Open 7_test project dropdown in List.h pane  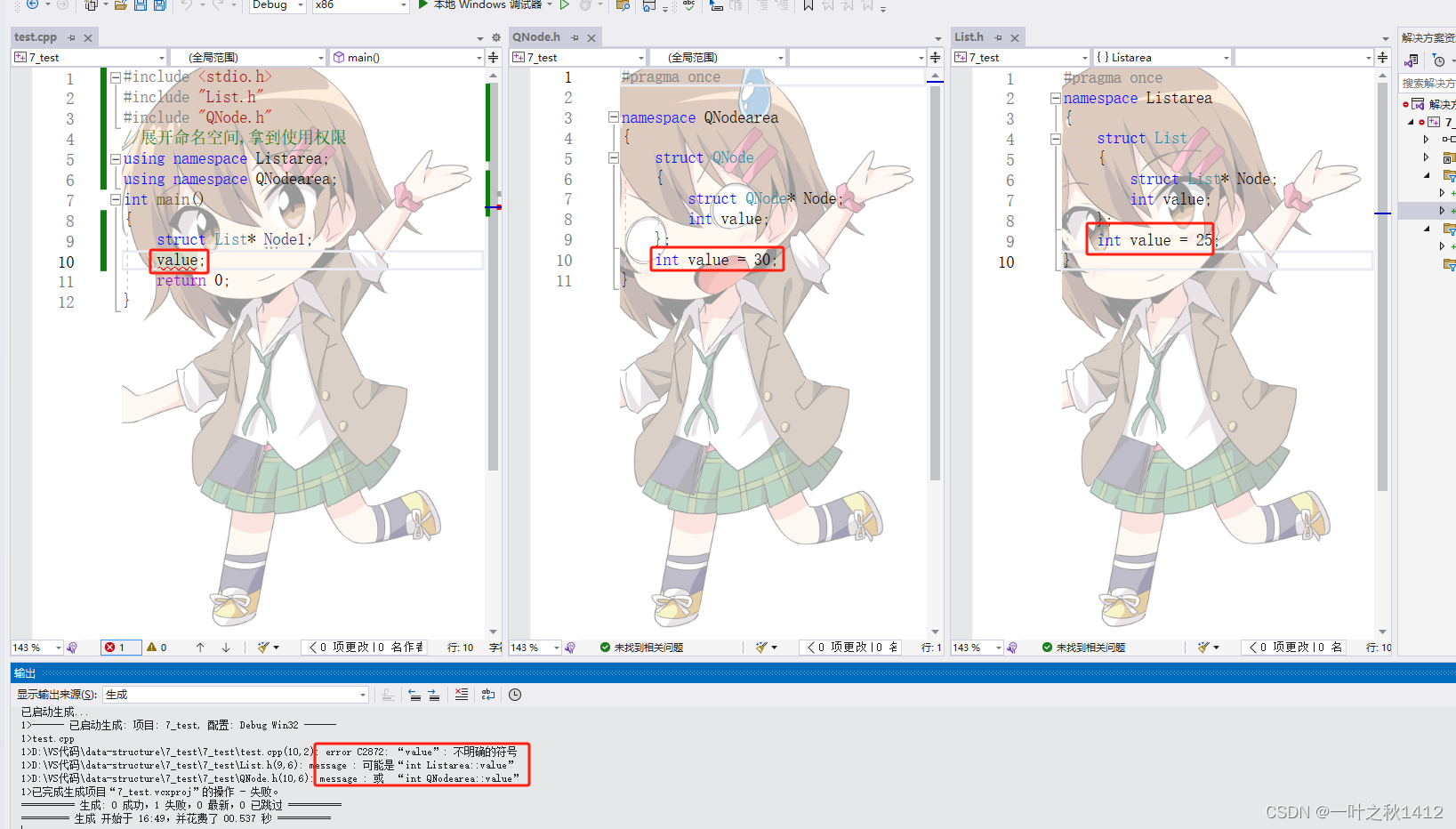[1021, 58]
